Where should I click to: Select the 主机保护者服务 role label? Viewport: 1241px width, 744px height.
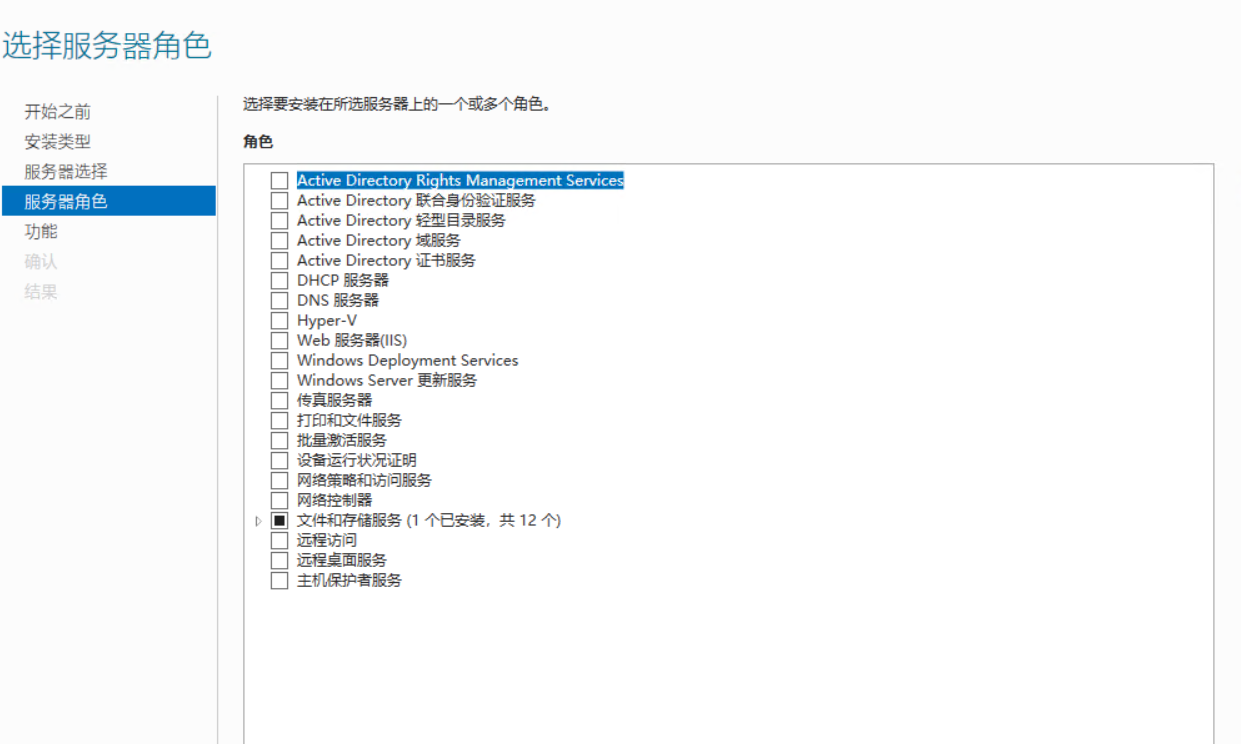349,581
